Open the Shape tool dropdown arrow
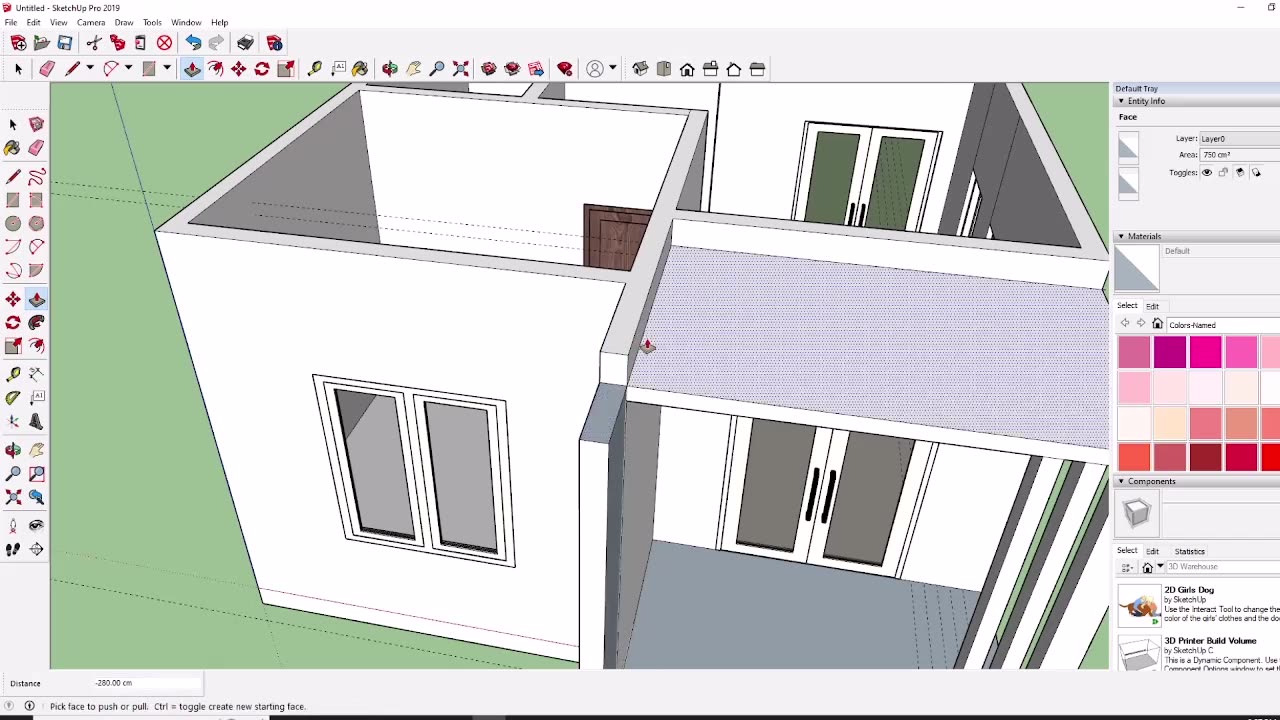 coord(167,69)
